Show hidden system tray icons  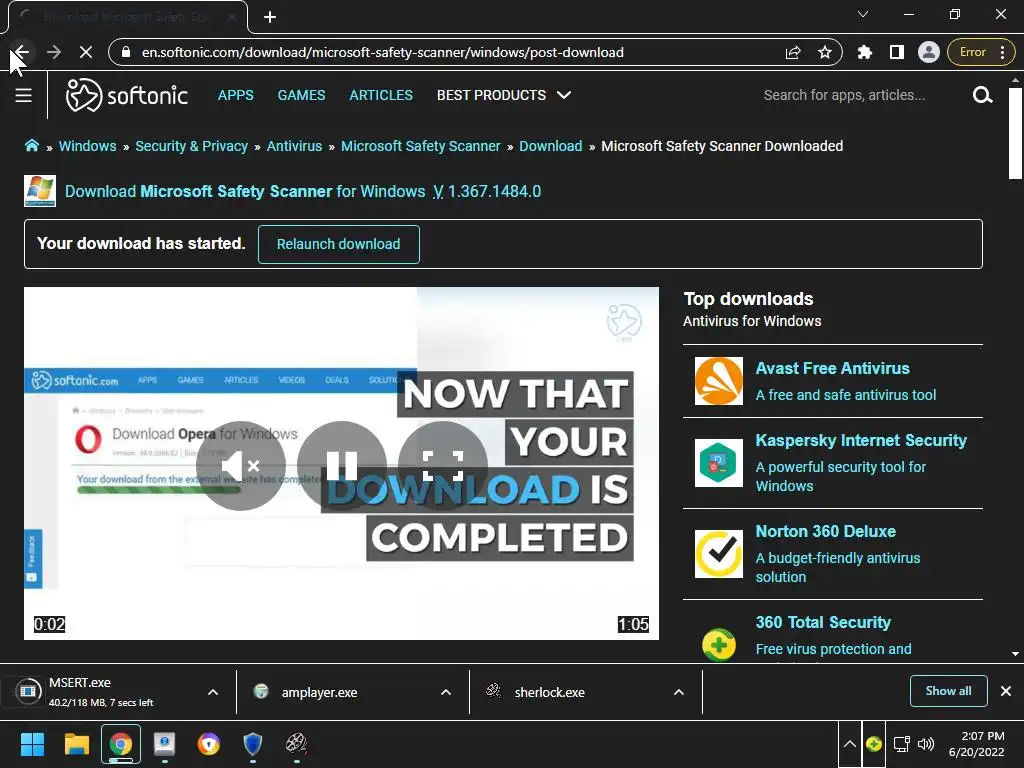click(850, 744)
